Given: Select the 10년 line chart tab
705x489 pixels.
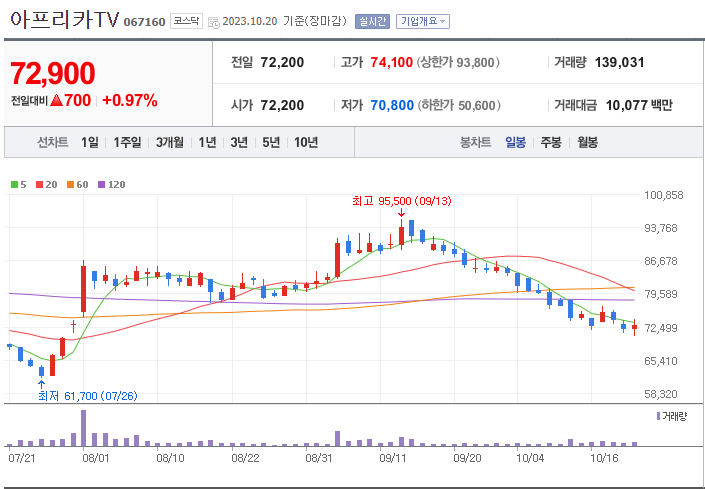Looking at the screenshot, I should 306,142.
